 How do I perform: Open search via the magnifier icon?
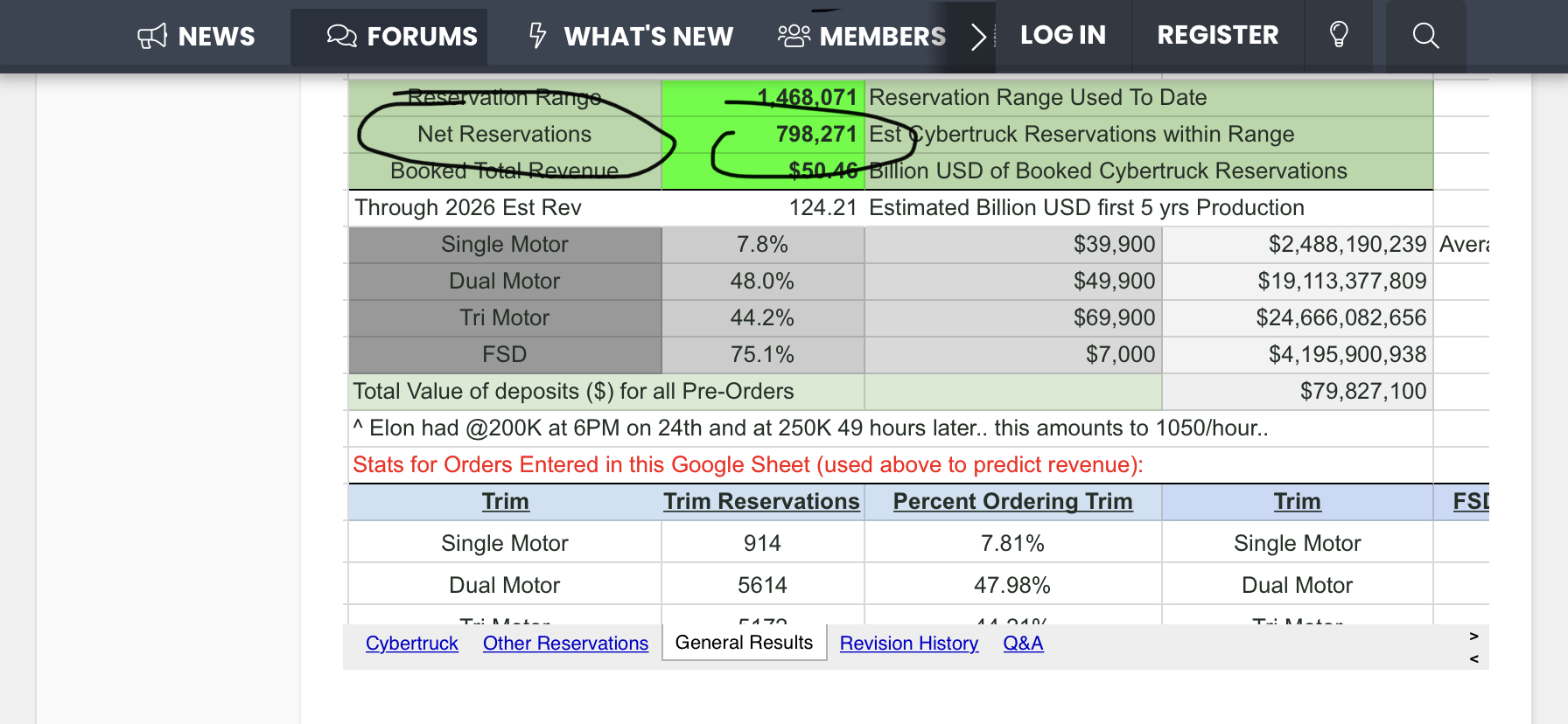(1425, 35)
